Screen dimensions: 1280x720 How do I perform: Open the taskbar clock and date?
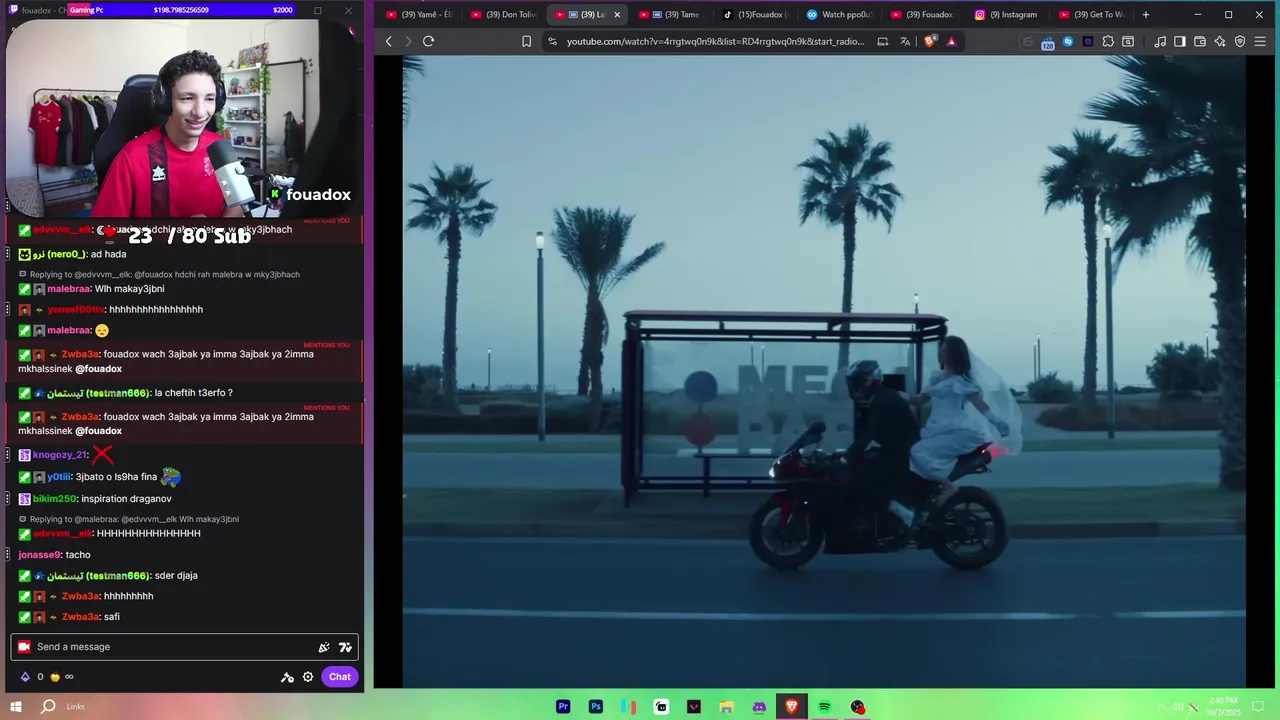tap(1222, 707)
